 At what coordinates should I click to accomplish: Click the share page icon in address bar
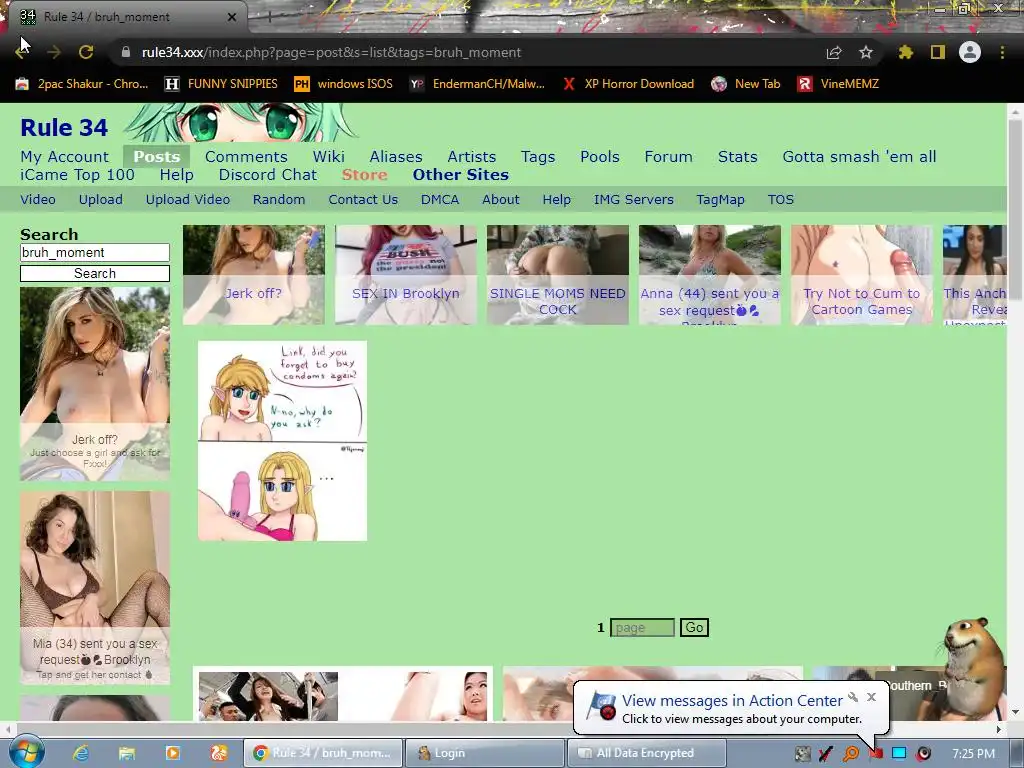(834, 52)
